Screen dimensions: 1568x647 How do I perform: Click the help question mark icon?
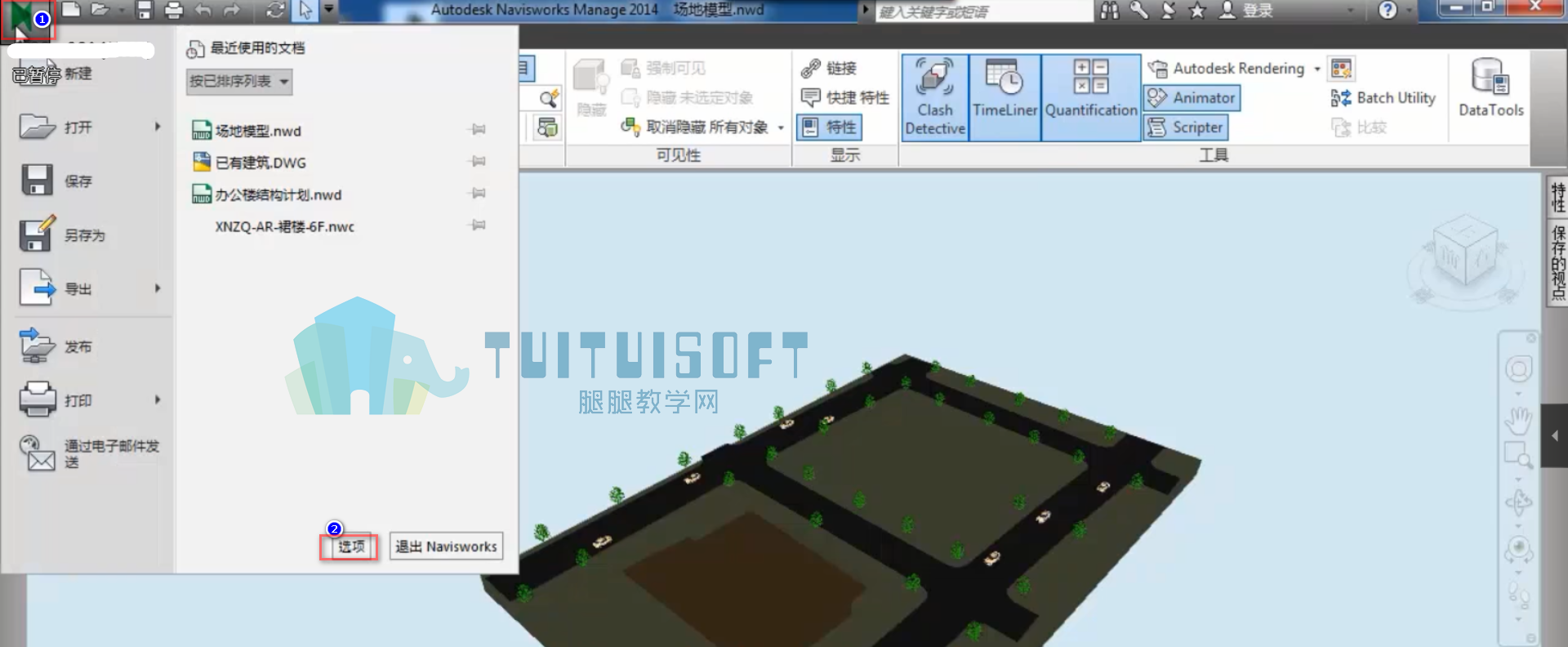(1387, 10)
